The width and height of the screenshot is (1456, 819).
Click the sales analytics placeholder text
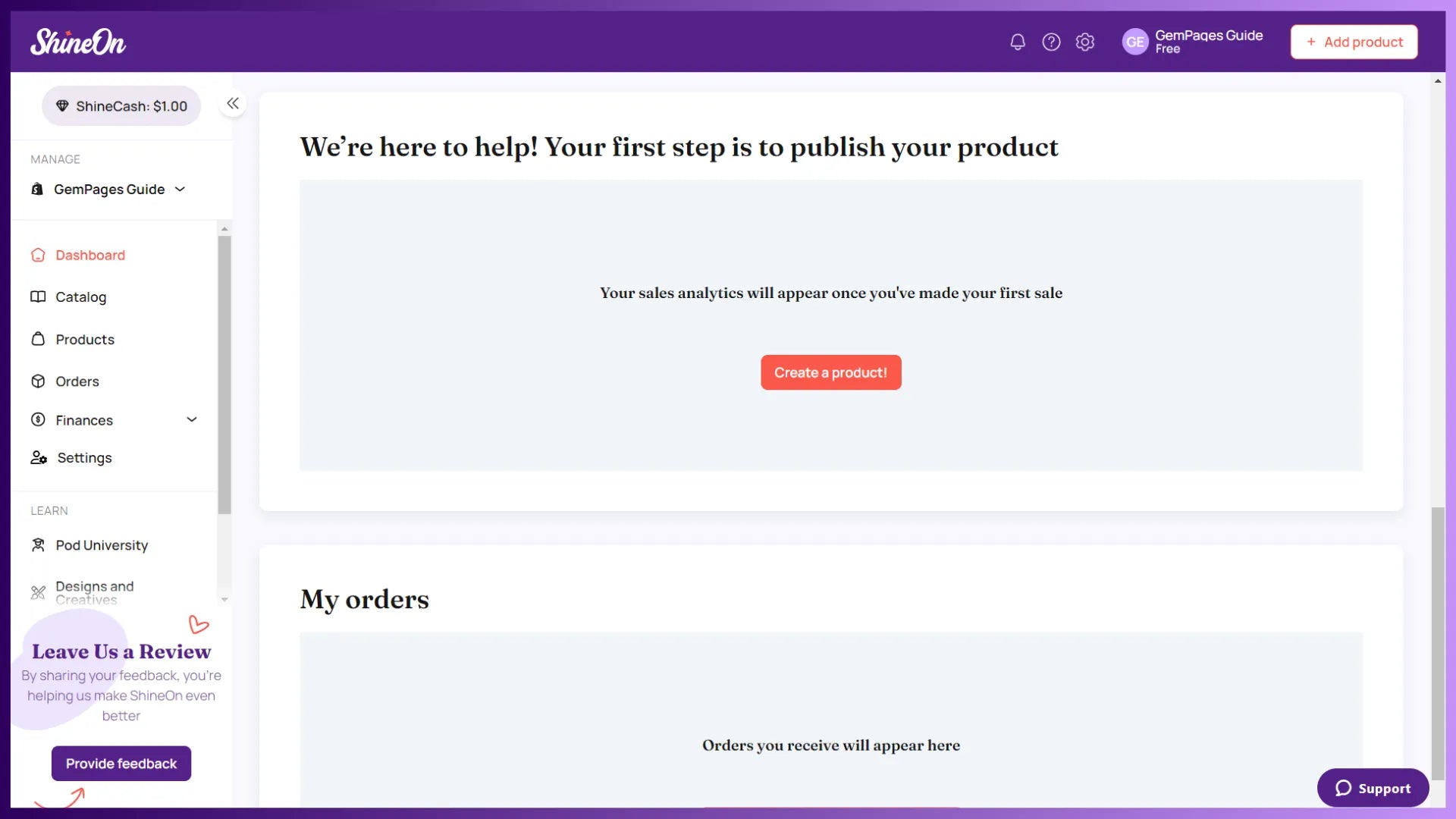point(830,293)
